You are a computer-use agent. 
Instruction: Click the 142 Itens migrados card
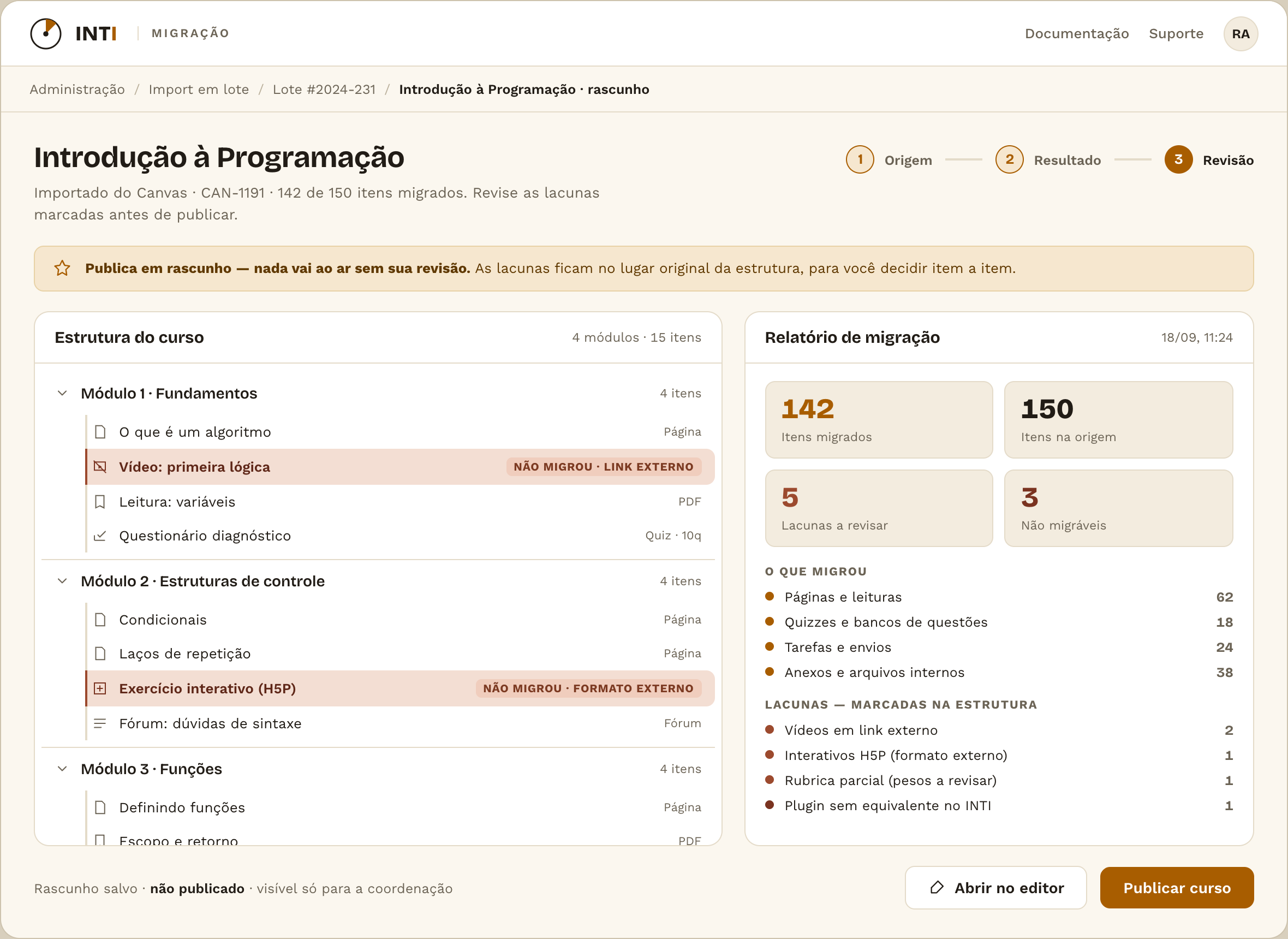point(879,419)
